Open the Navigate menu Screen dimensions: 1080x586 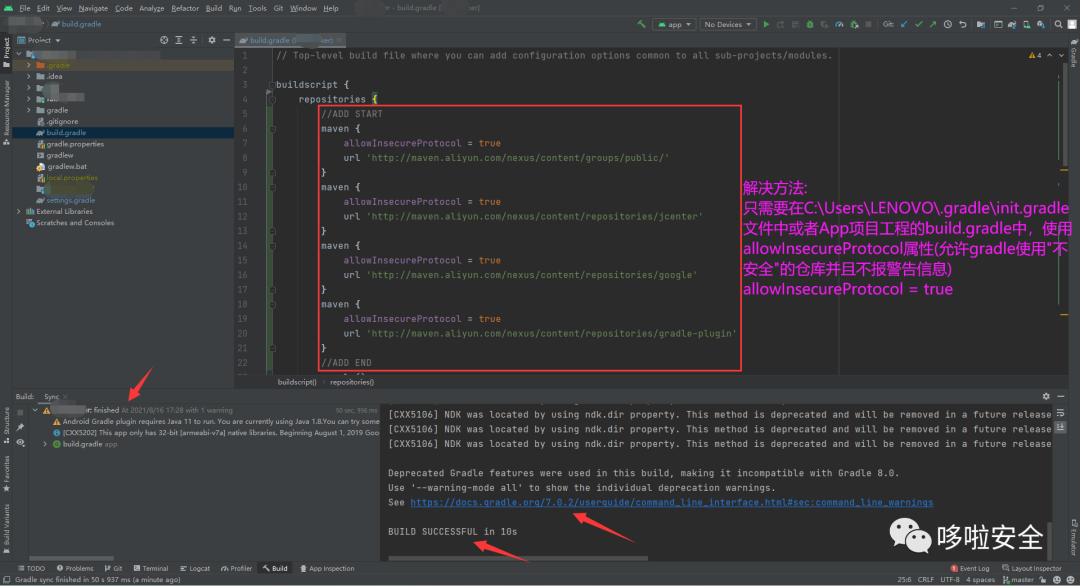93,8
